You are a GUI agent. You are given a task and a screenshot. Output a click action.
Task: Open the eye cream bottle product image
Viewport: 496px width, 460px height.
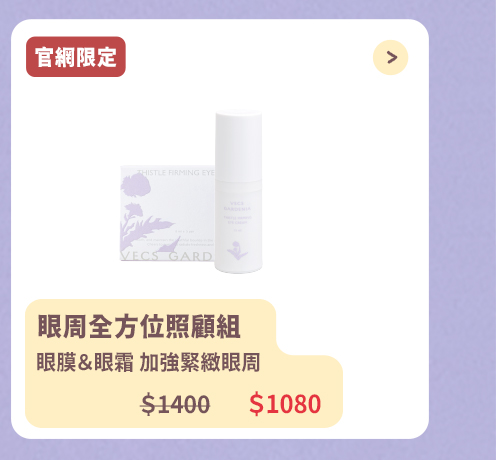[238, 192]
